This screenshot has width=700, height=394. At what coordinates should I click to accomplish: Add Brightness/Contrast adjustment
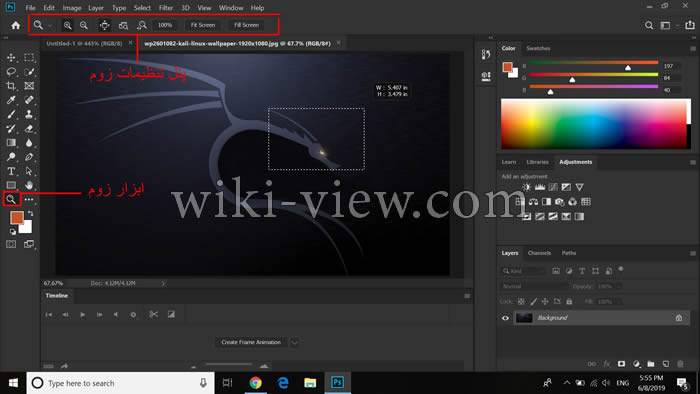(526, 187)
